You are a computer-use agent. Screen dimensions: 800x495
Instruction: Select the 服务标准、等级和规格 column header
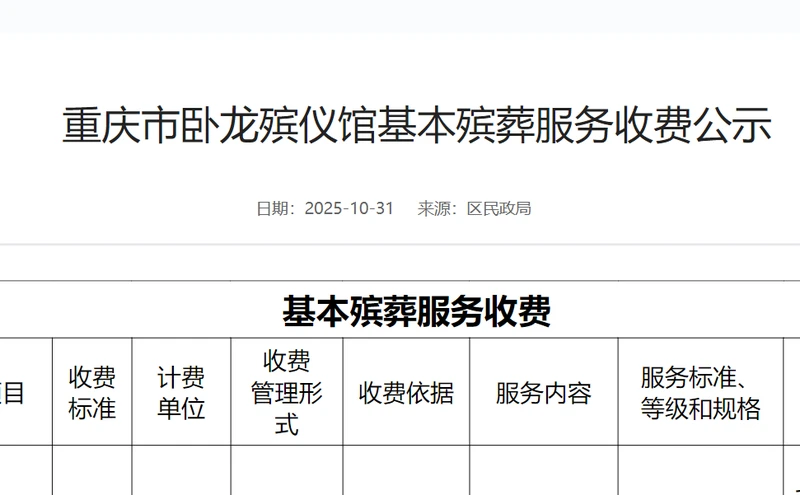click(x=701, y=392)
